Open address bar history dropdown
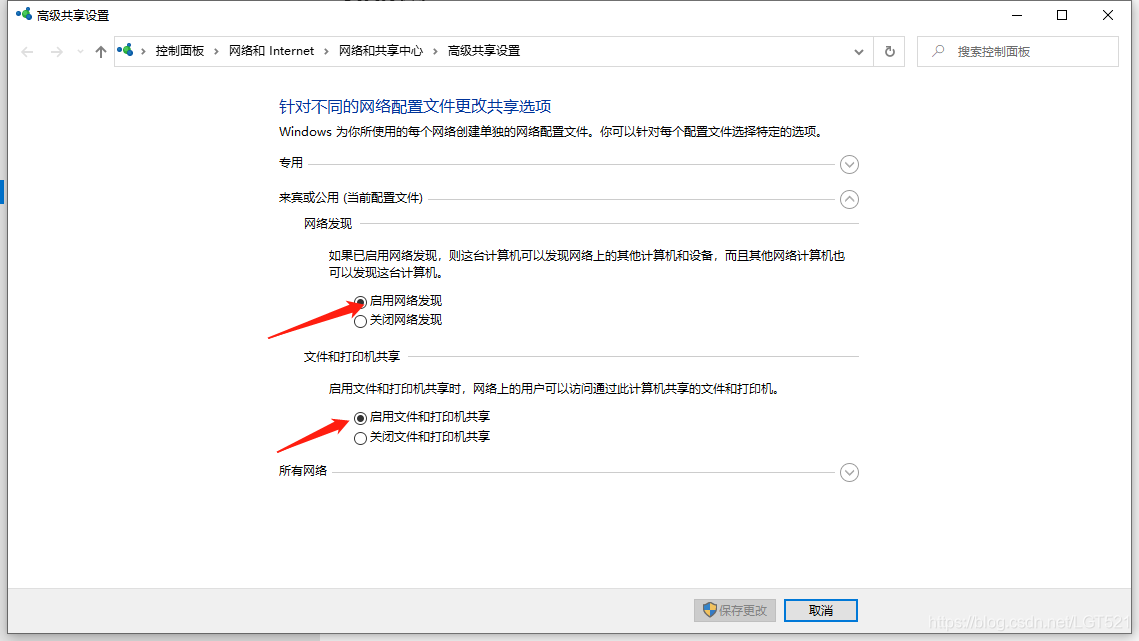Image resolution: width=1139 pixels, height=641 pixels. point(859,52)
